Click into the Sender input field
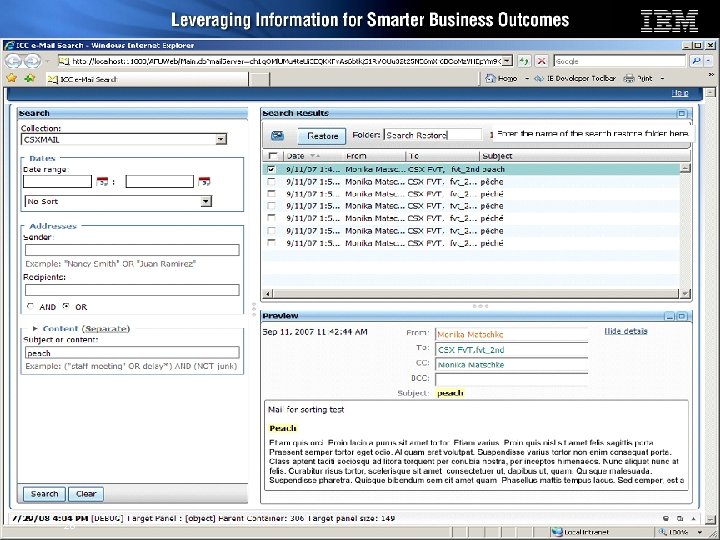Screen dimensions: 720x540 [132, 250]
